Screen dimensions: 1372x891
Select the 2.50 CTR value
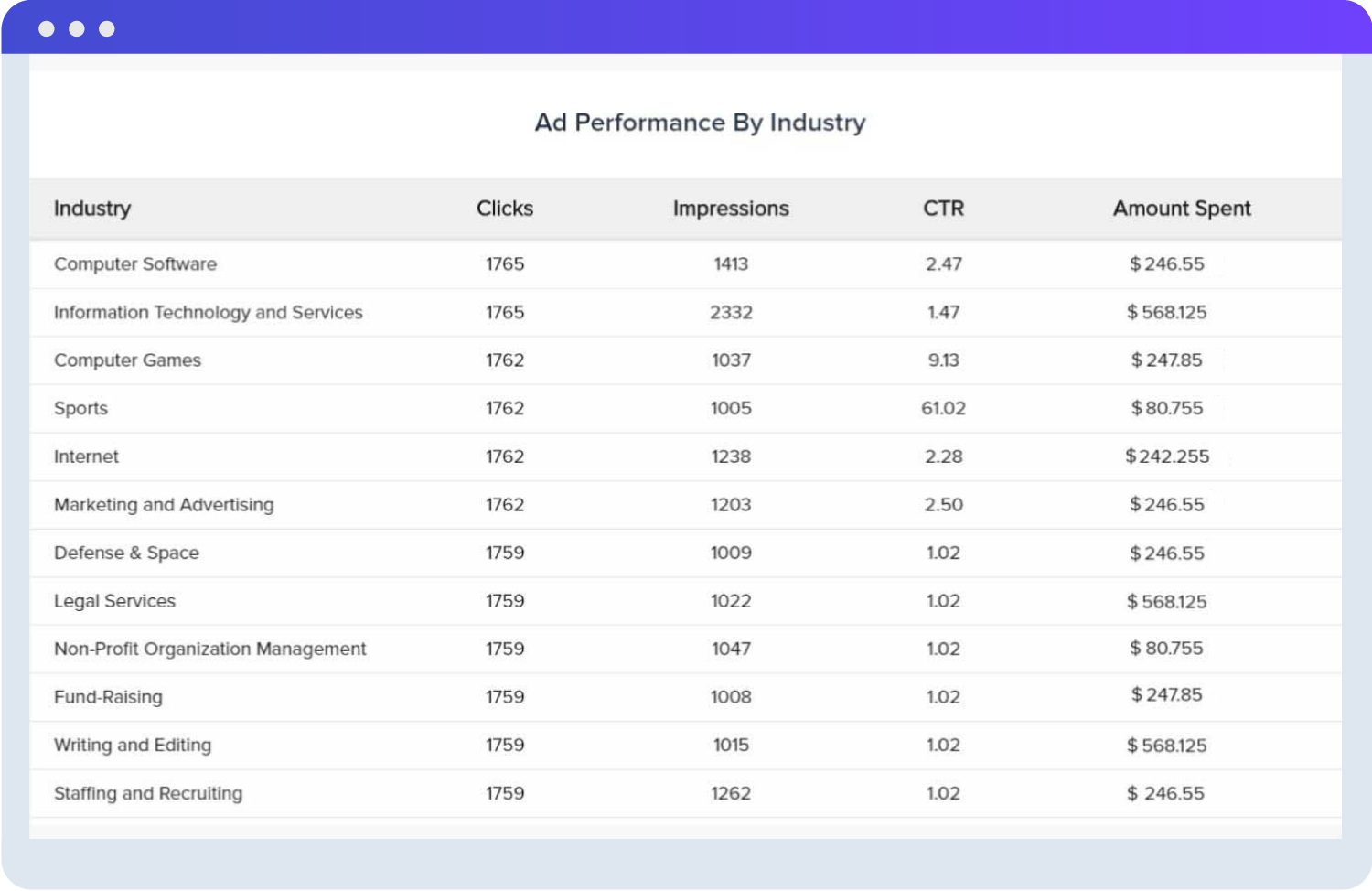pyautogui.click(x=943, y=505)
